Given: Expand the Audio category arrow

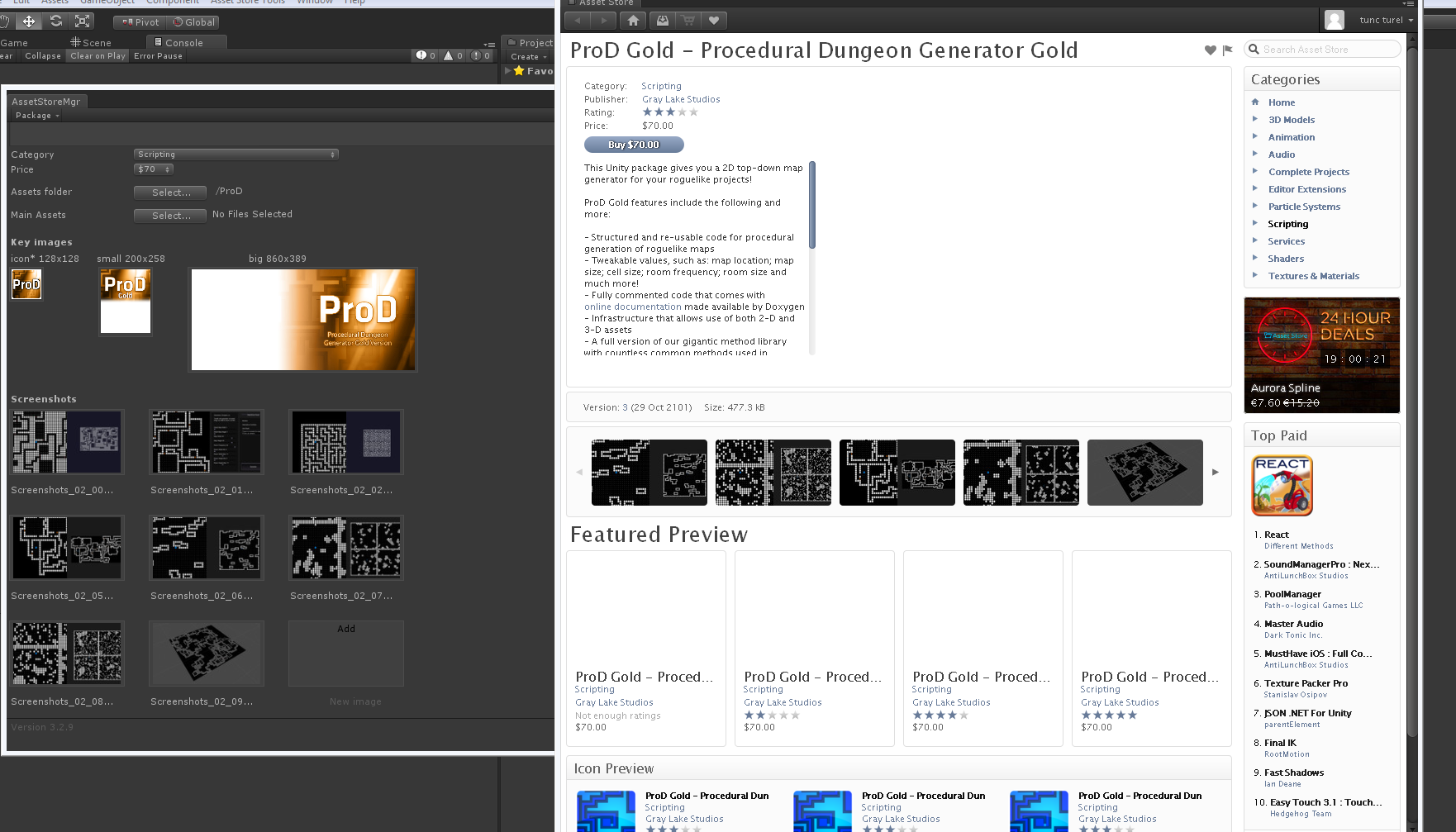Looking at the screenshot, I should 1255,154.
